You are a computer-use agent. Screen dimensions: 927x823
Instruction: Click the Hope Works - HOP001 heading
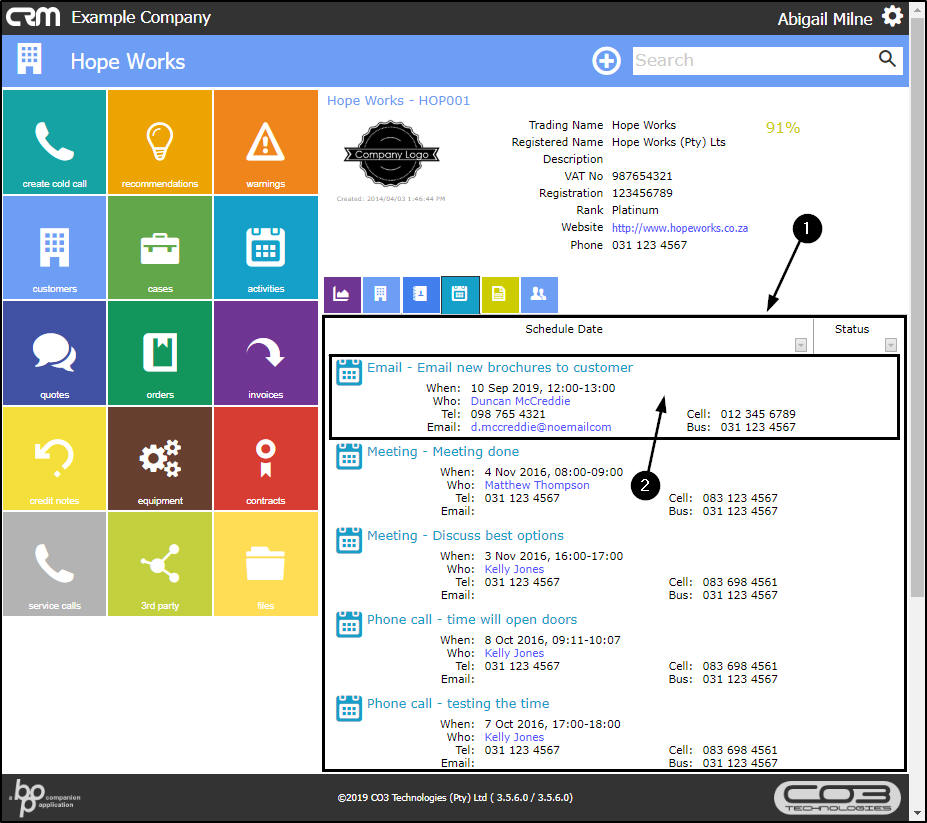398,101
